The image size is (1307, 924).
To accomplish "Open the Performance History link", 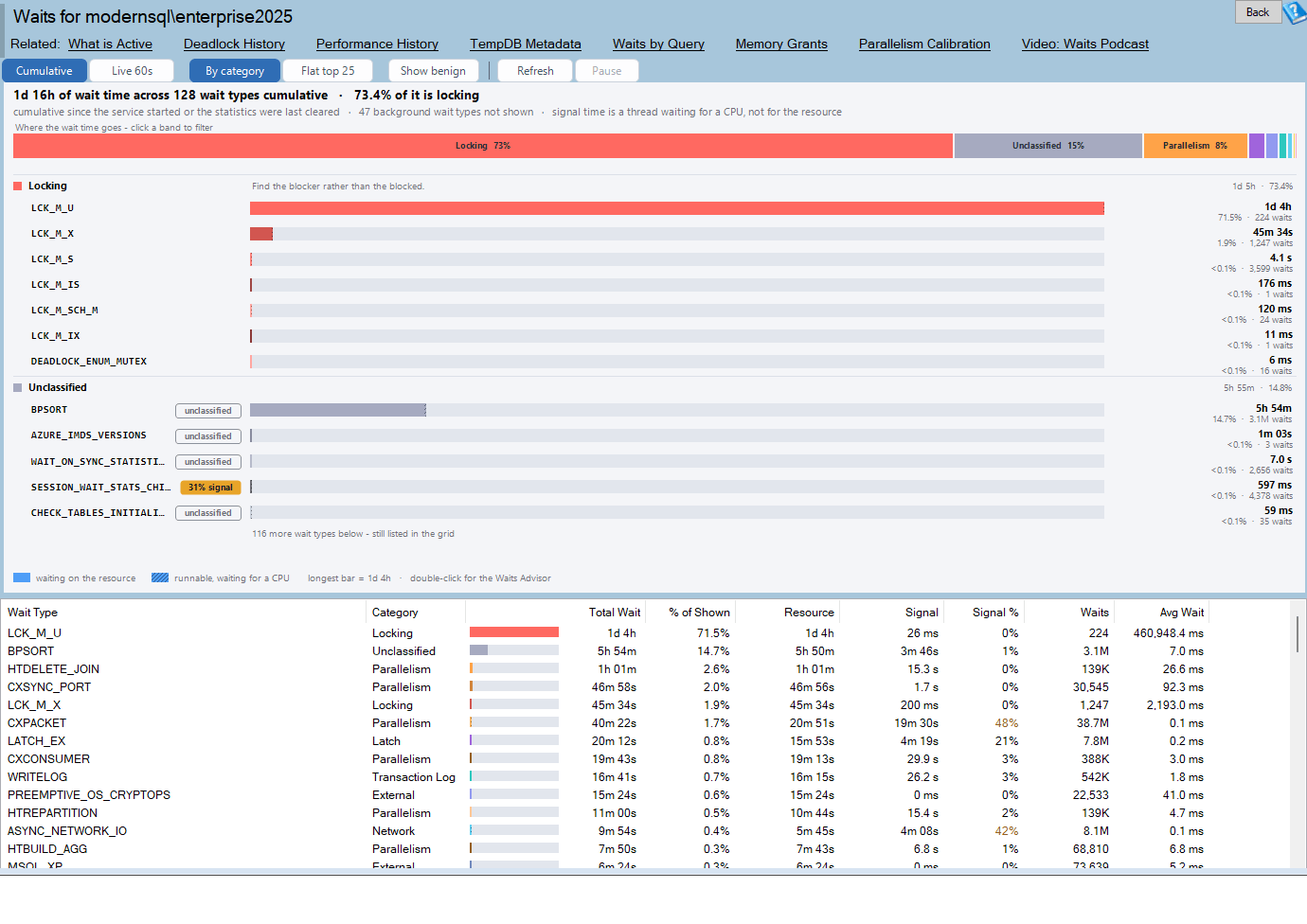I will [x=377, y=44].
